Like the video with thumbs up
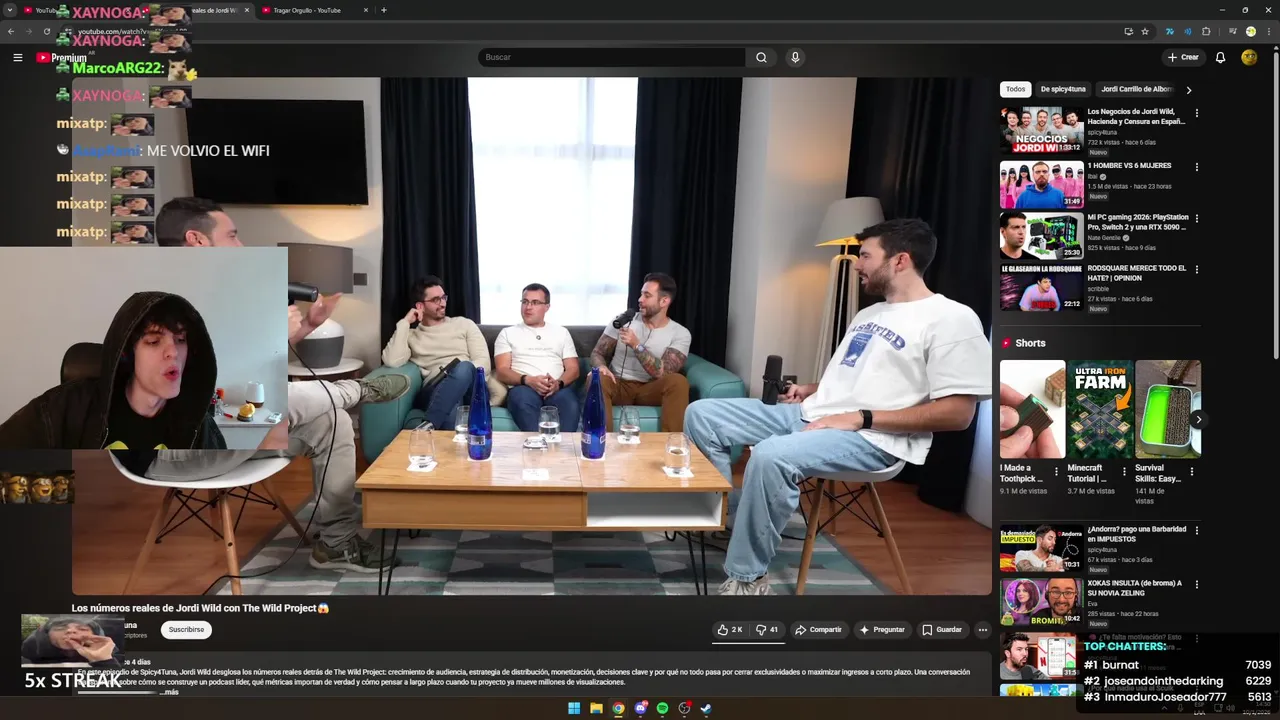Viewport: 1280px width, 720px height. (730, 630)
